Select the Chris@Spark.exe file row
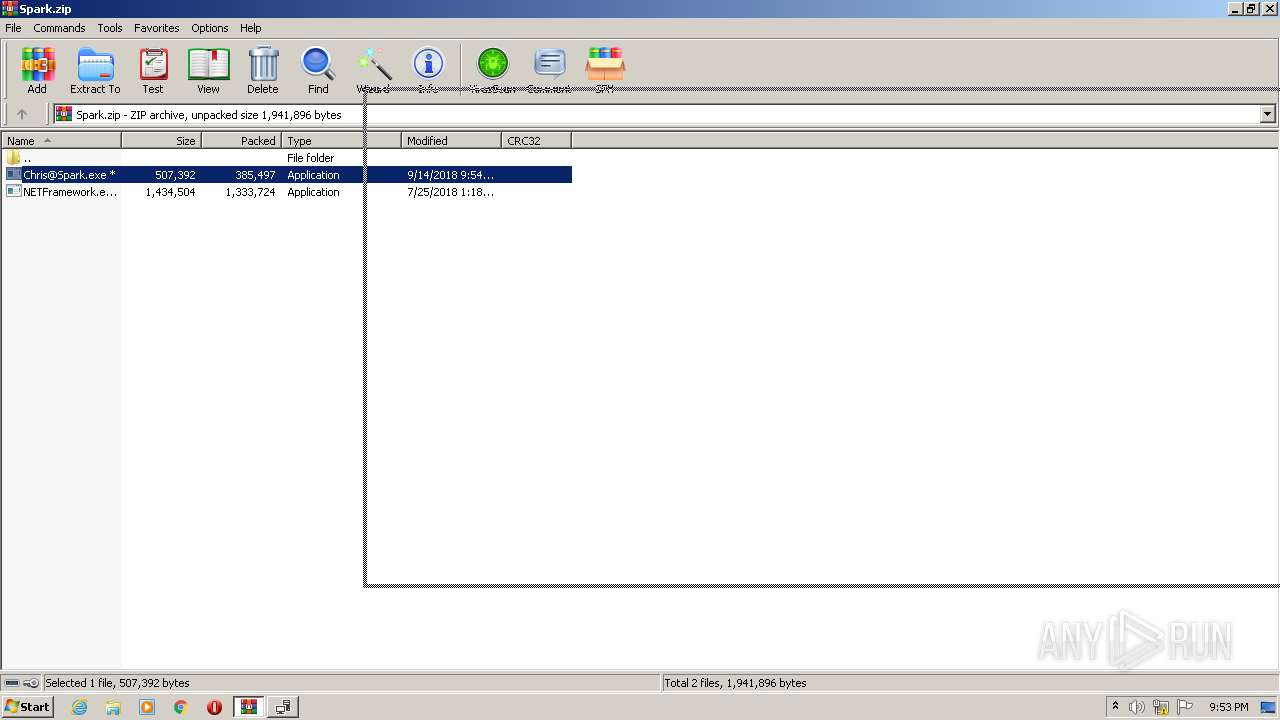The height and width of the screenshot is (720, 1280). click(287, 175)
